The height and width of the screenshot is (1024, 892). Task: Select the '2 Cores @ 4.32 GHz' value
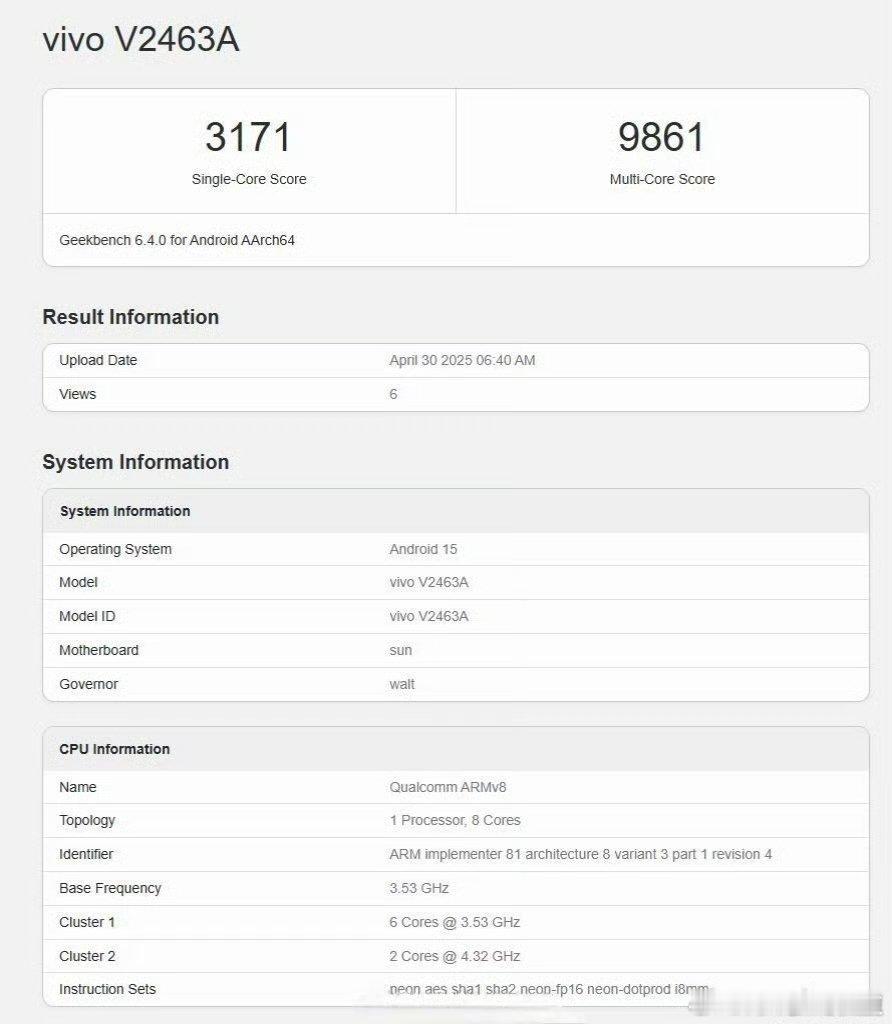454,957
